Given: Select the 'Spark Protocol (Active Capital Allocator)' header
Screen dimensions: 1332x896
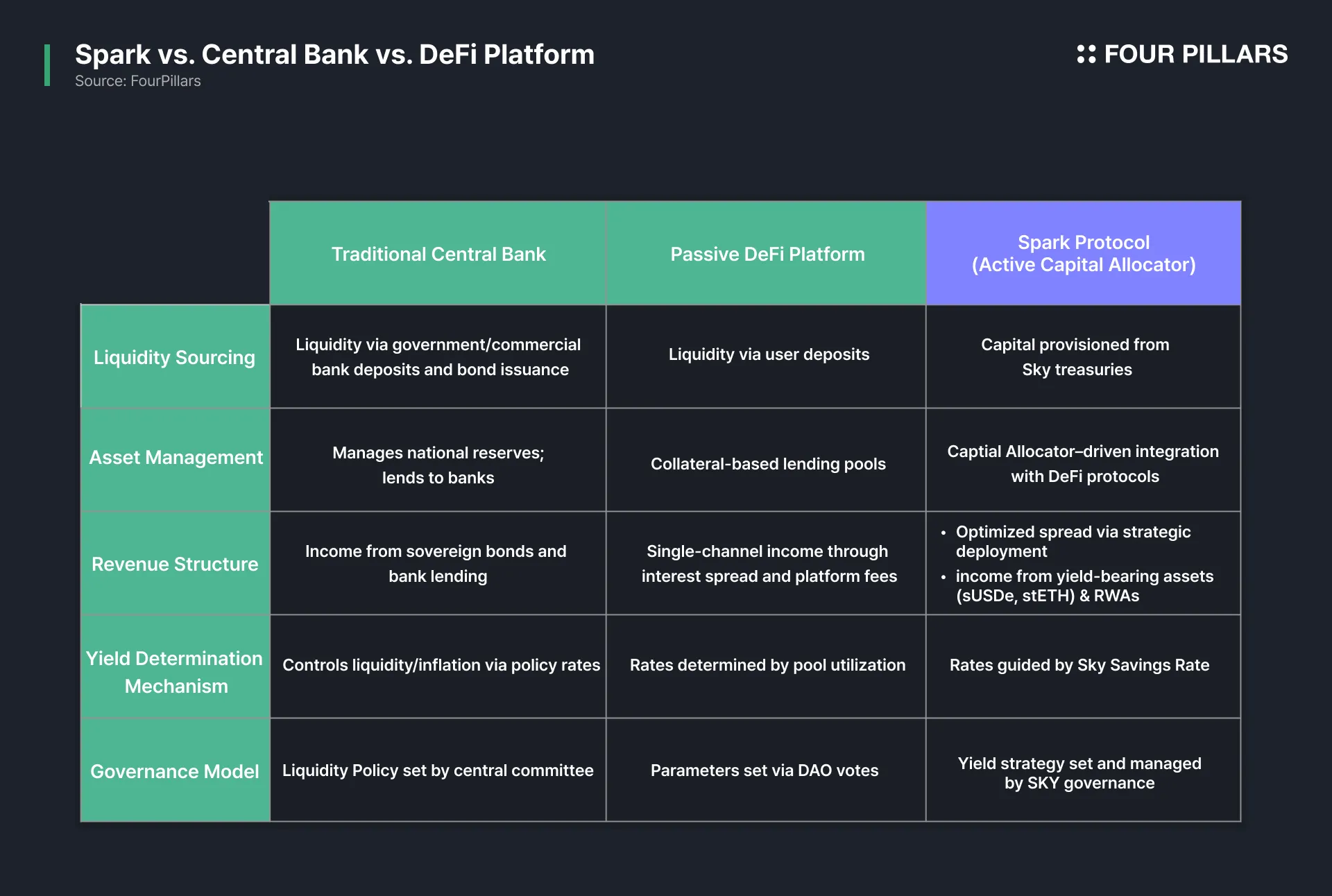Looking at the screenshot, I should click(x=1084, y=254).
